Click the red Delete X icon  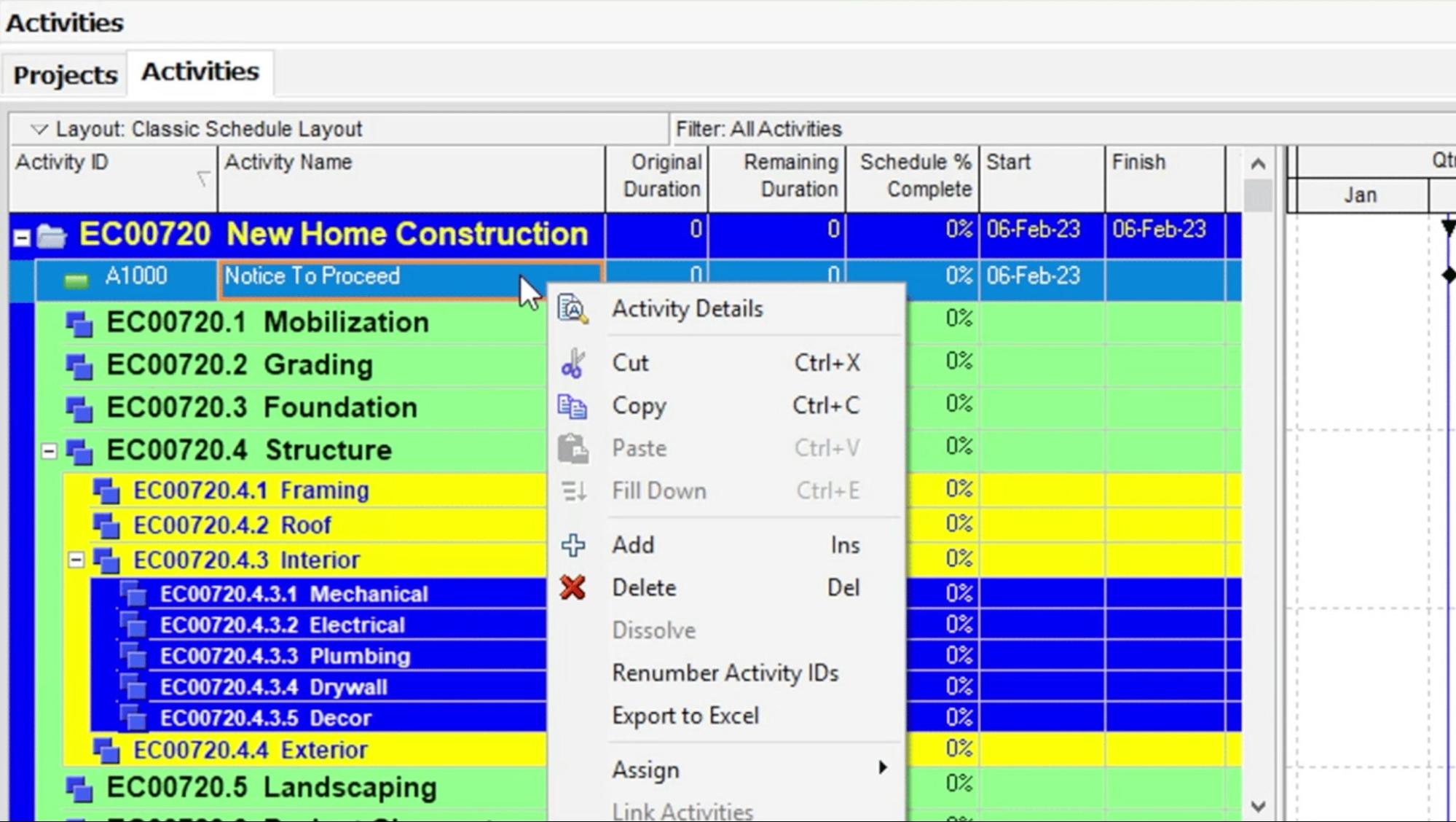pos(572,587)
